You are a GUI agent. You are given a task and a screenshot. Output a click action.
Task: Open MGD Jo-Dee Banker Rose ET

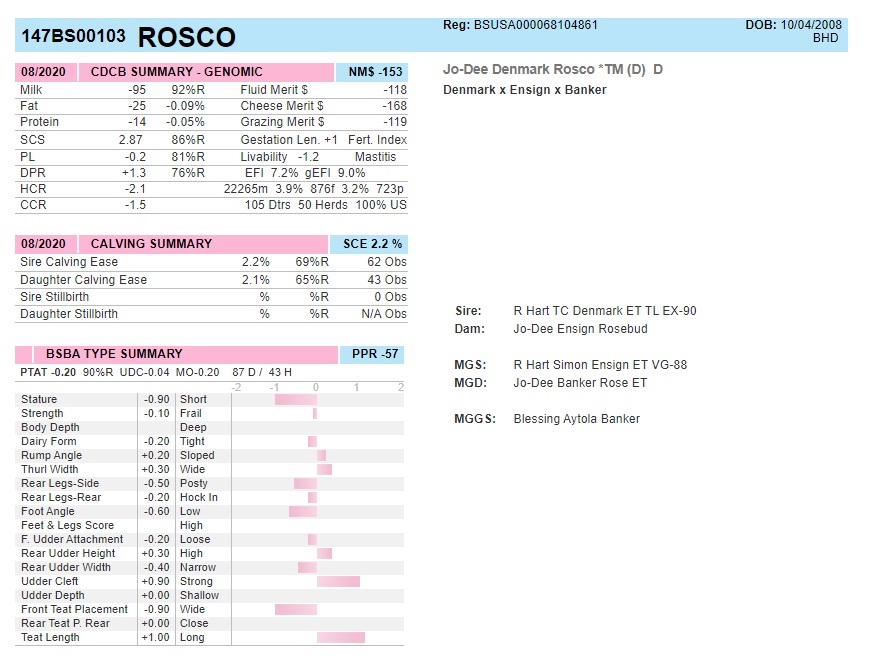coord(580,383)
